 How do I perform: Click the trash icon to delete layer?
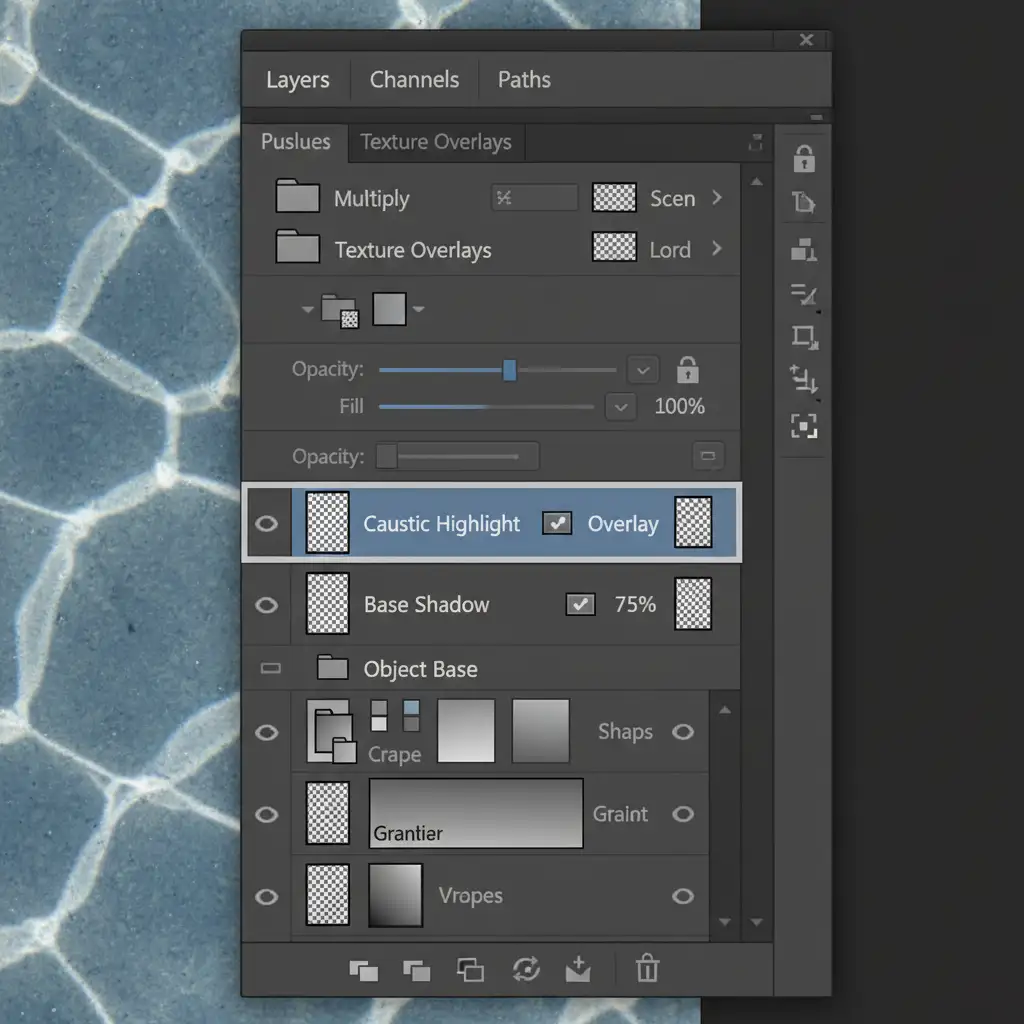[648, 968]
